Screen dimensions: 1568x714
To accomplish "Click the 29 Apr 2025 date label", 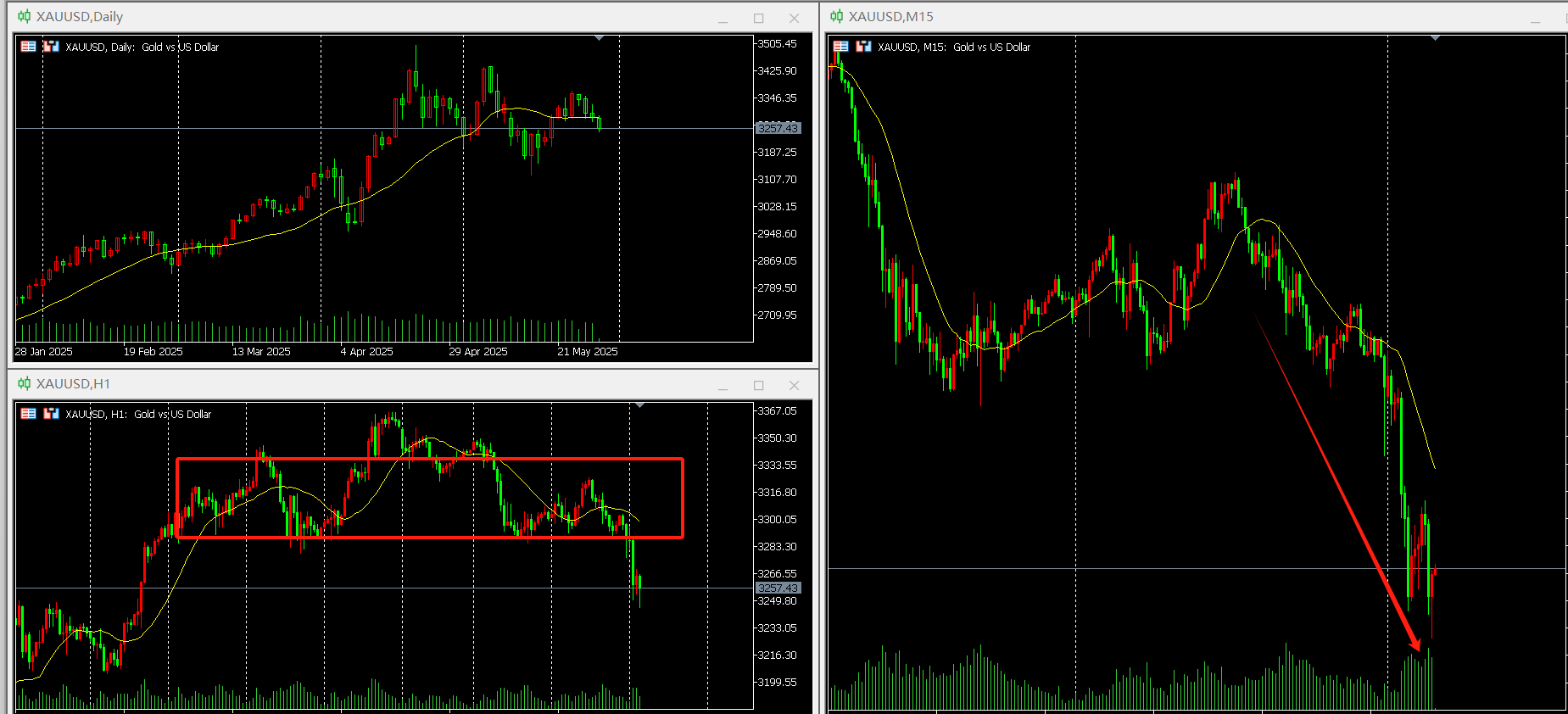I will point(478,351).
